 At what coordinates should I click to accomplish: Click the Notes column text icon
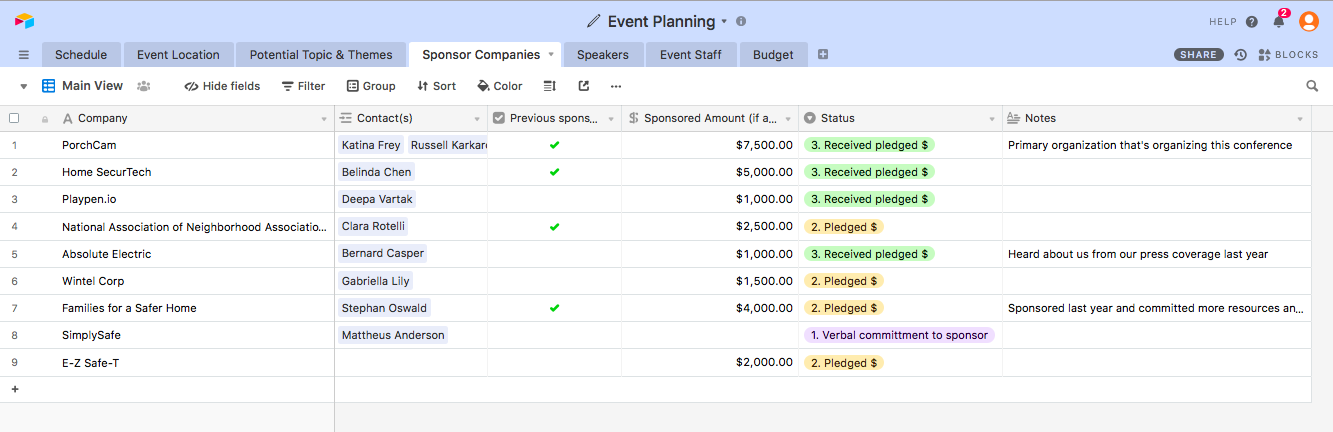(1013, 118)
